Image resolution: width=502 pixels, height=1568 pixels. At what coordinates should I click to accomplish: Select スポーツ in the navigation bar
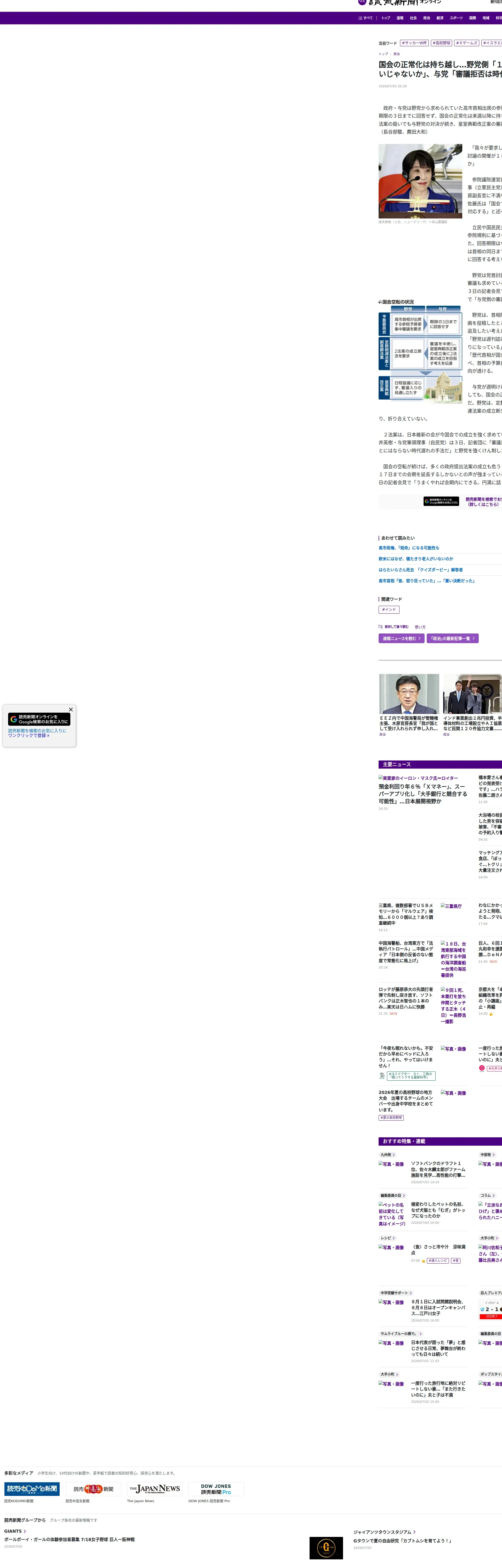[x=456, y=18]
